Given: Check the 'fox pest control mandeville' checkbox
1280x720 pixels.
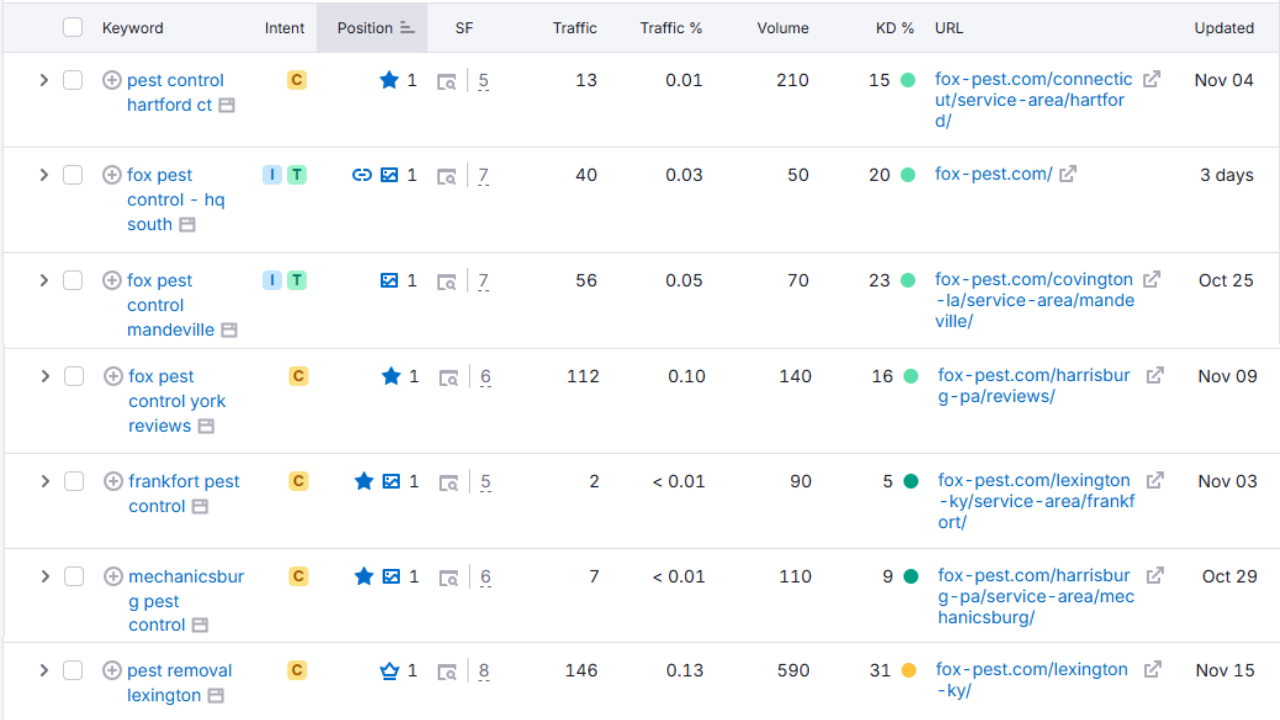Looking at the screenshot, I should click(x=73, y=280).
